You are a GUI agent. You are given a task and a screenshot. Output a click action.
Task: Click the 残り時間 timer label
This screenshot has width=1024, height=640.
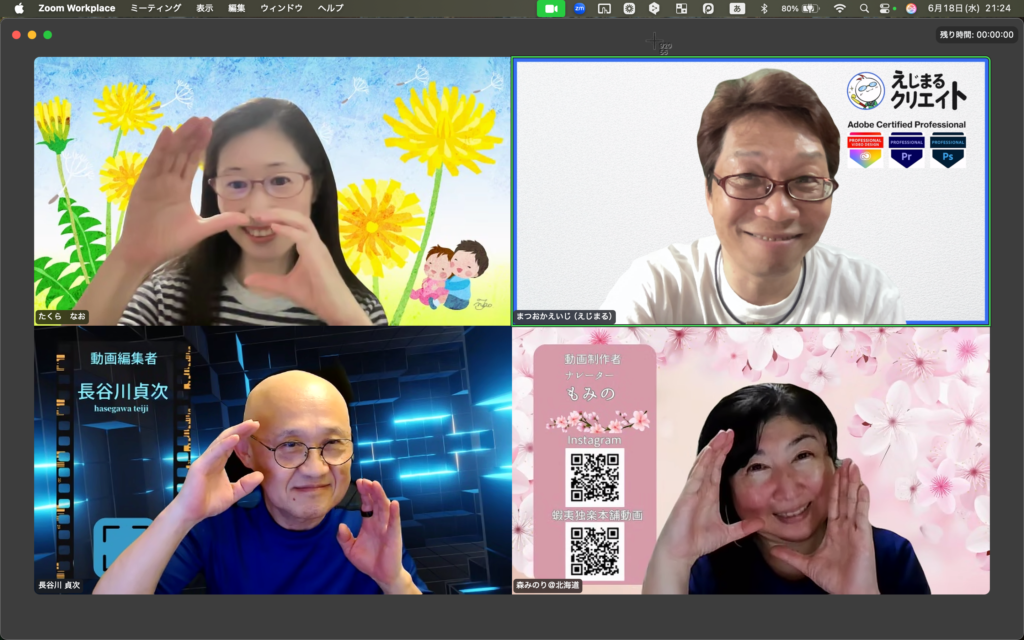[976, 34]
